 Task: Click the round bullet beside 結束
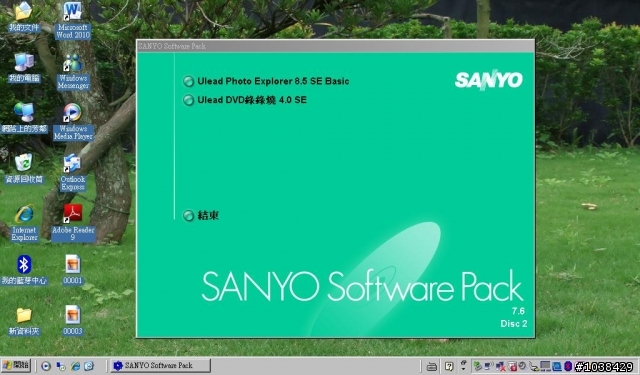pyautogui.click(x=188, y=215)
